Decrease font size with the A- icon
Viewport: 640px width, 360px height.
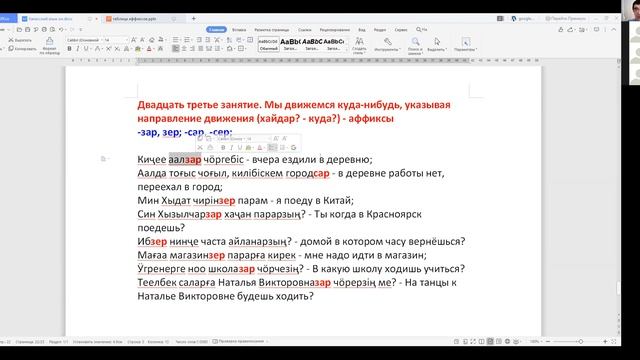[142, 40]
